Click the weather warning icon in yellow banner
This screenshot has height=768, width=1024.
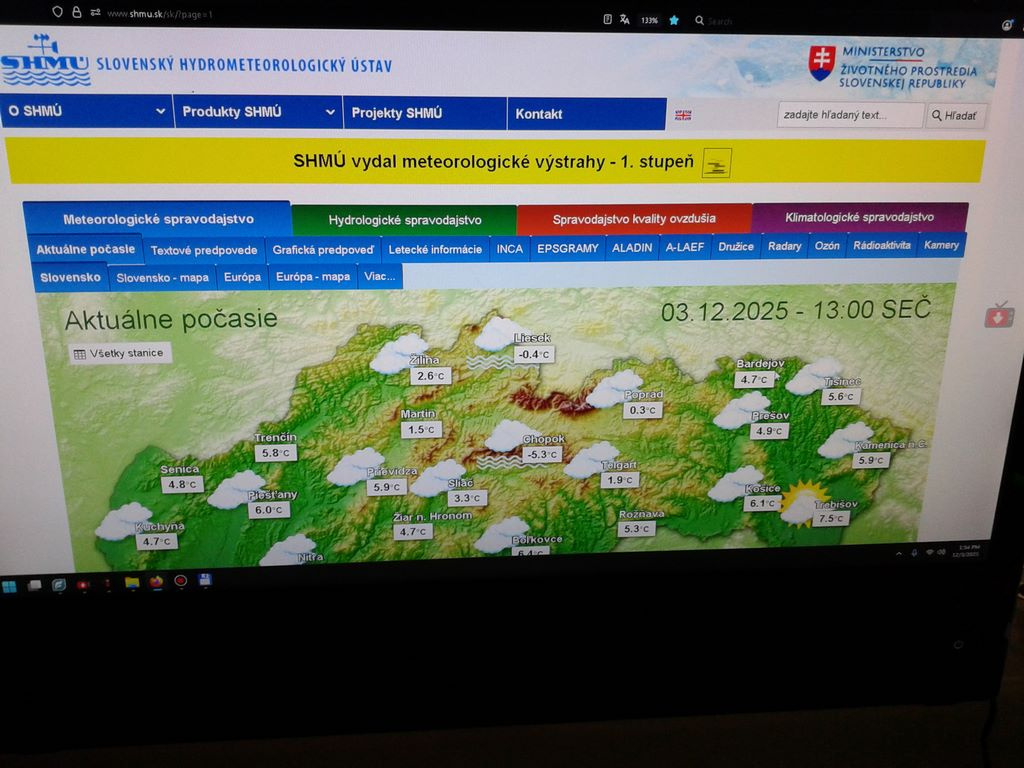716,161
